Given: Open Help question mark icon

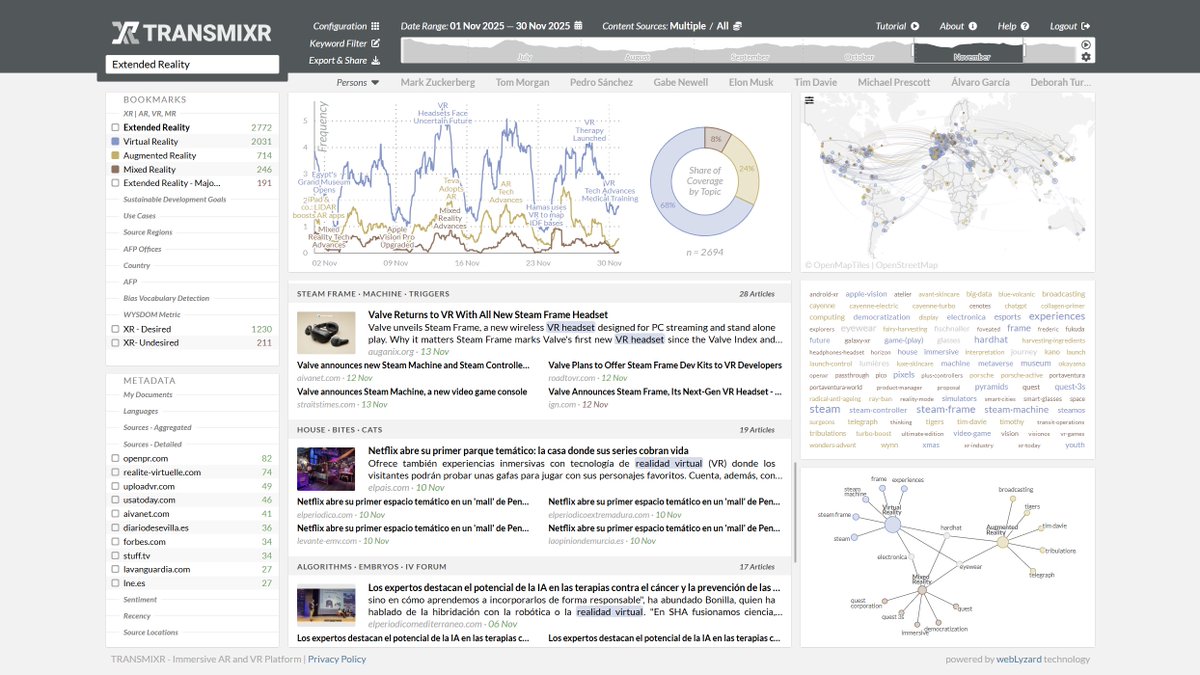Looking at the screenshot, I should [x=1026, y=26].
